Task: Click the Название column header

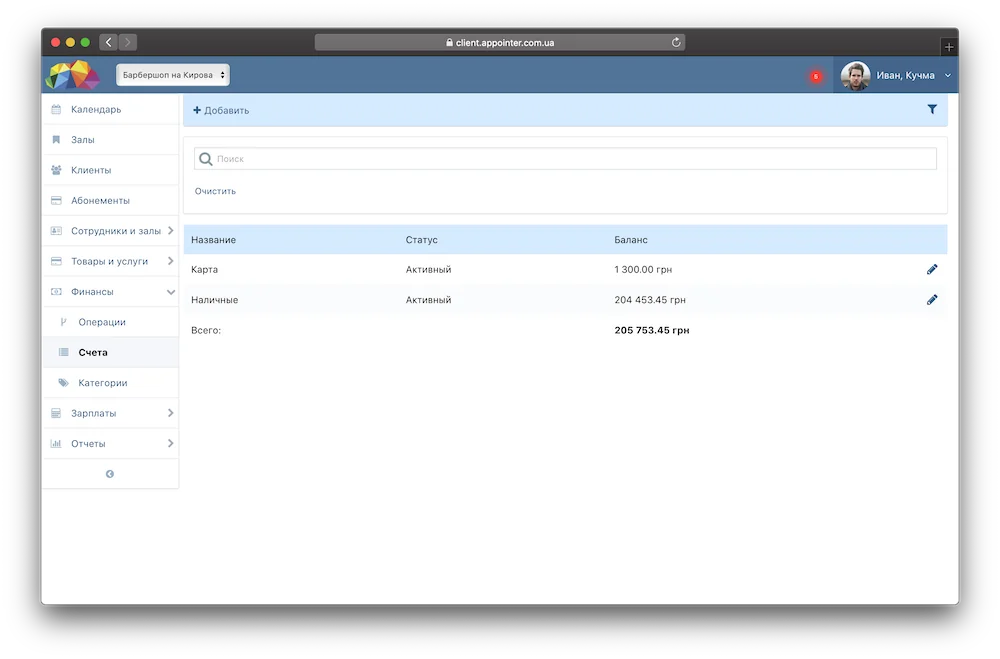Action: (213, 240)
